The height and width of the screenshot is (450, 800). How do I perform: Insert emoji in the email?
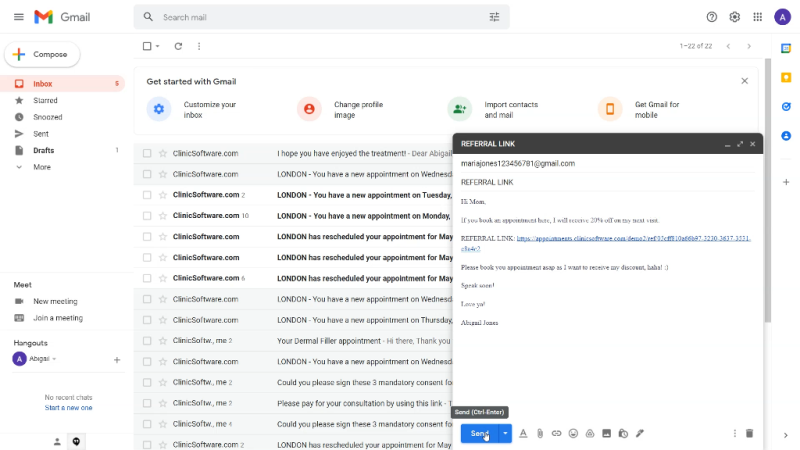[x=573, y=433]
